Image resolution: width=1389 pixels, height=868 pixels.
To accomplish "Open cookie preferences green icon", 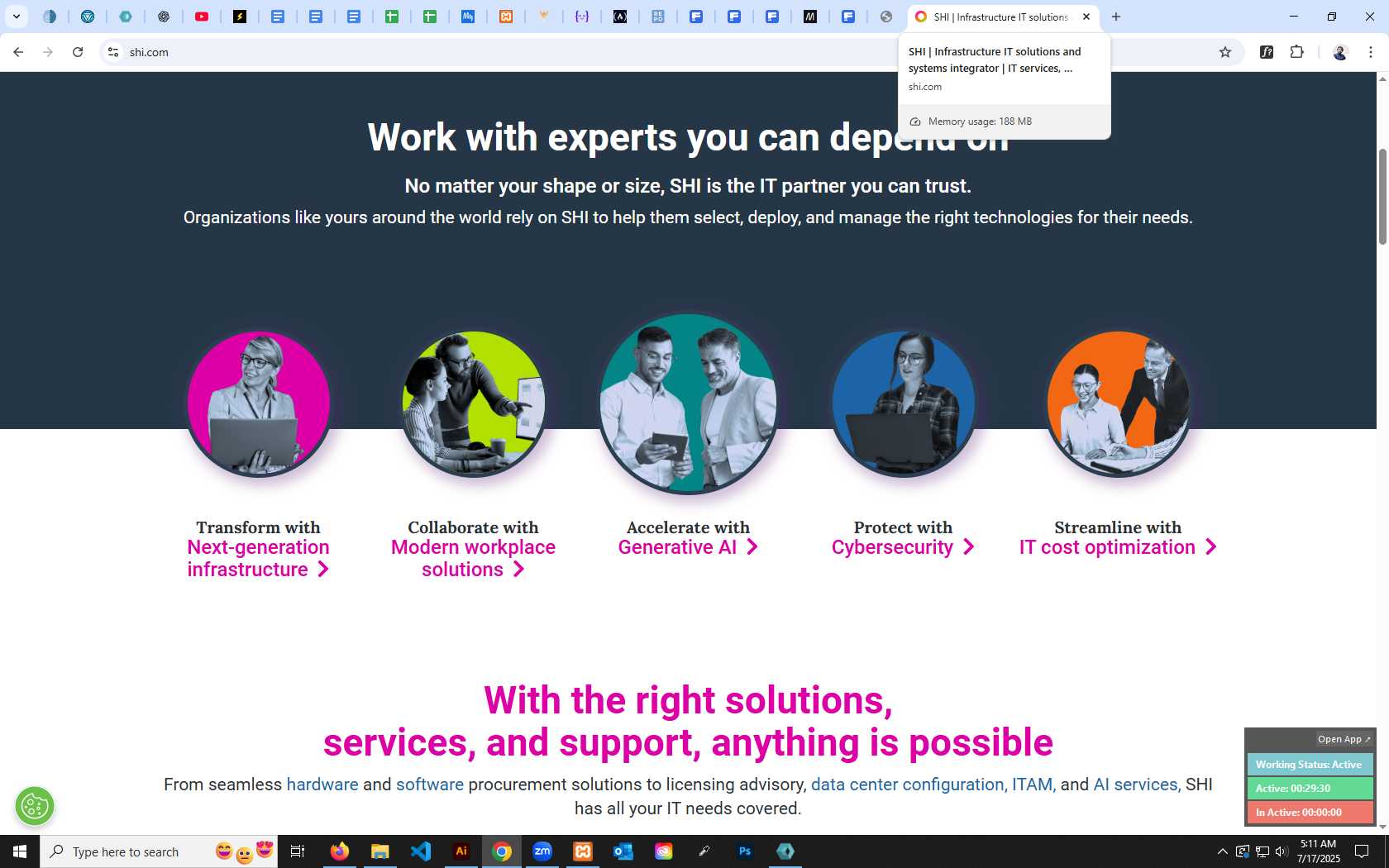I will 35,806.
